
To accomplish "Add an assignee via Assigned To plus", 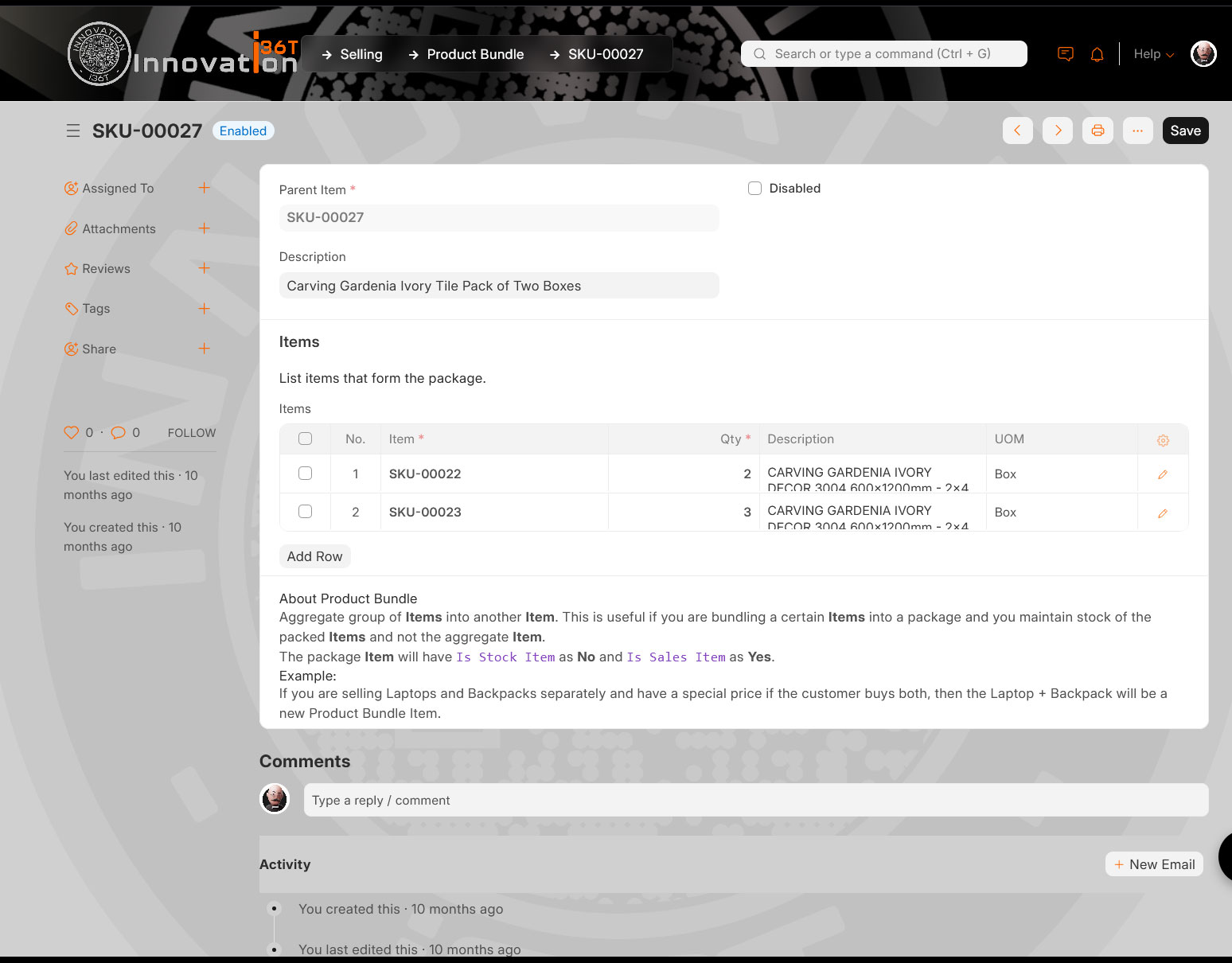I will click(x=204, y=188).
